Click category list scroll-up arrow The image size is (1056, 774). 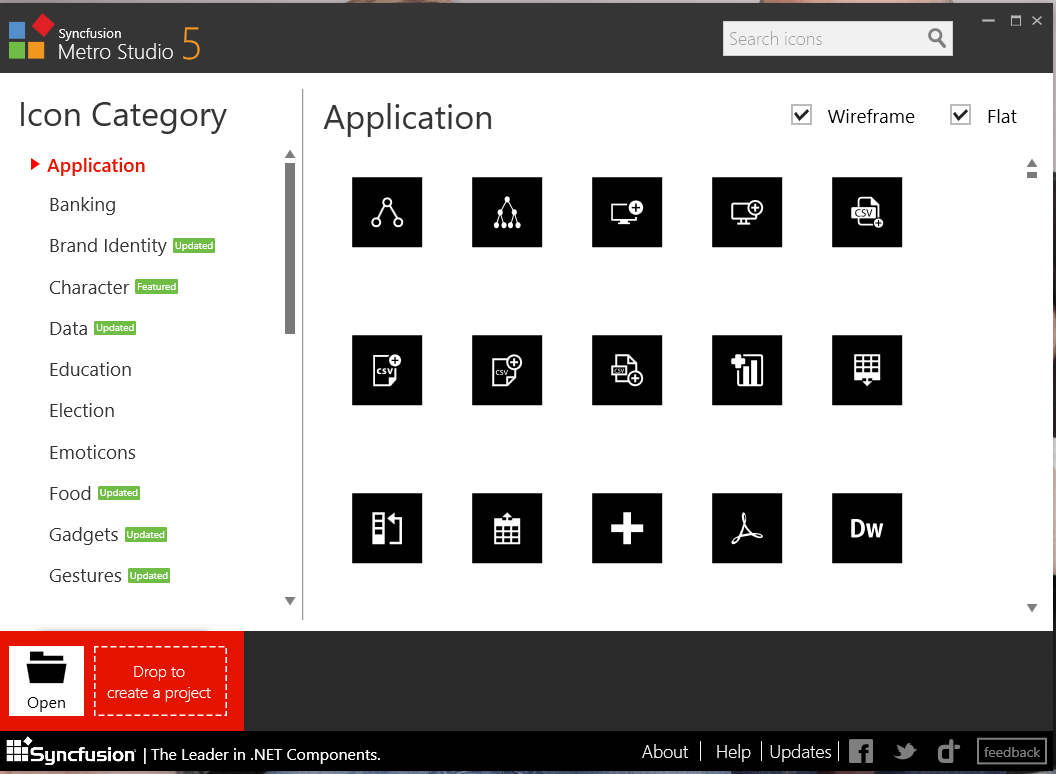click(290, 154)
